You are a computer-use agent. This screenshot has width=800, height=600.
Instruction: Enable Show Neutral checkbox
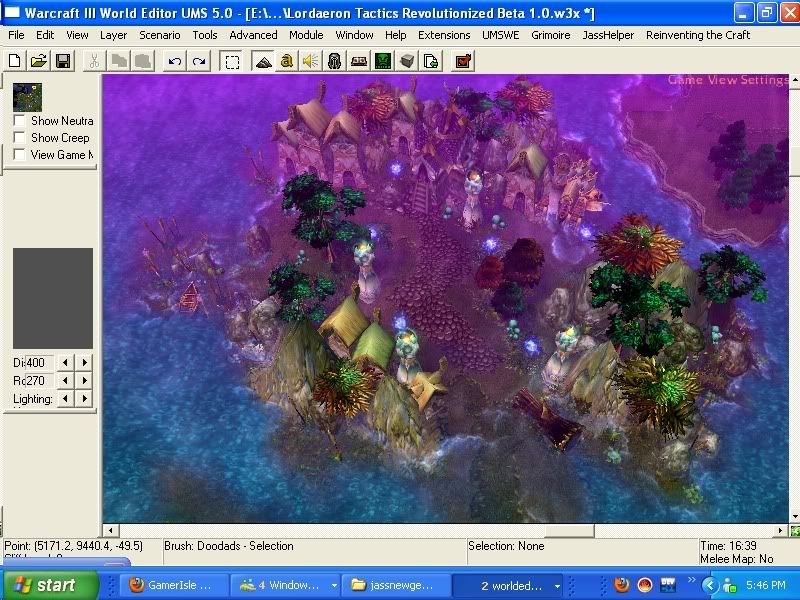pos(19,121)
